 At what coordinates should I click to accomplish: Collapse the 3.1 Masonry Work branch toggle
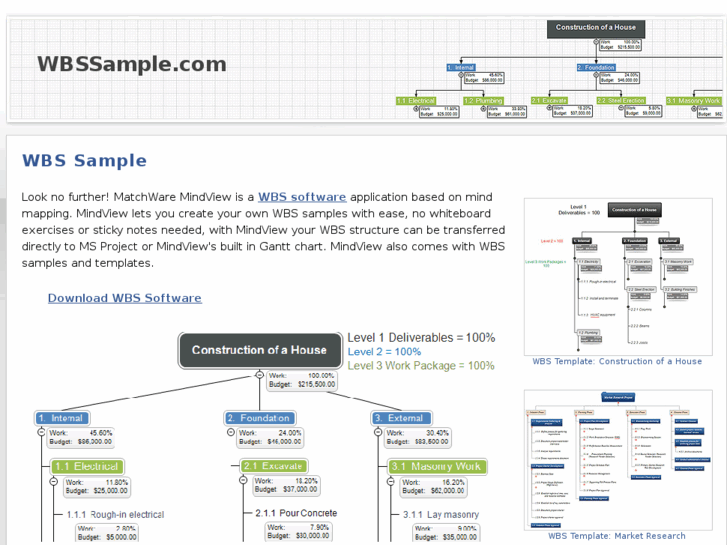[390, 481]
